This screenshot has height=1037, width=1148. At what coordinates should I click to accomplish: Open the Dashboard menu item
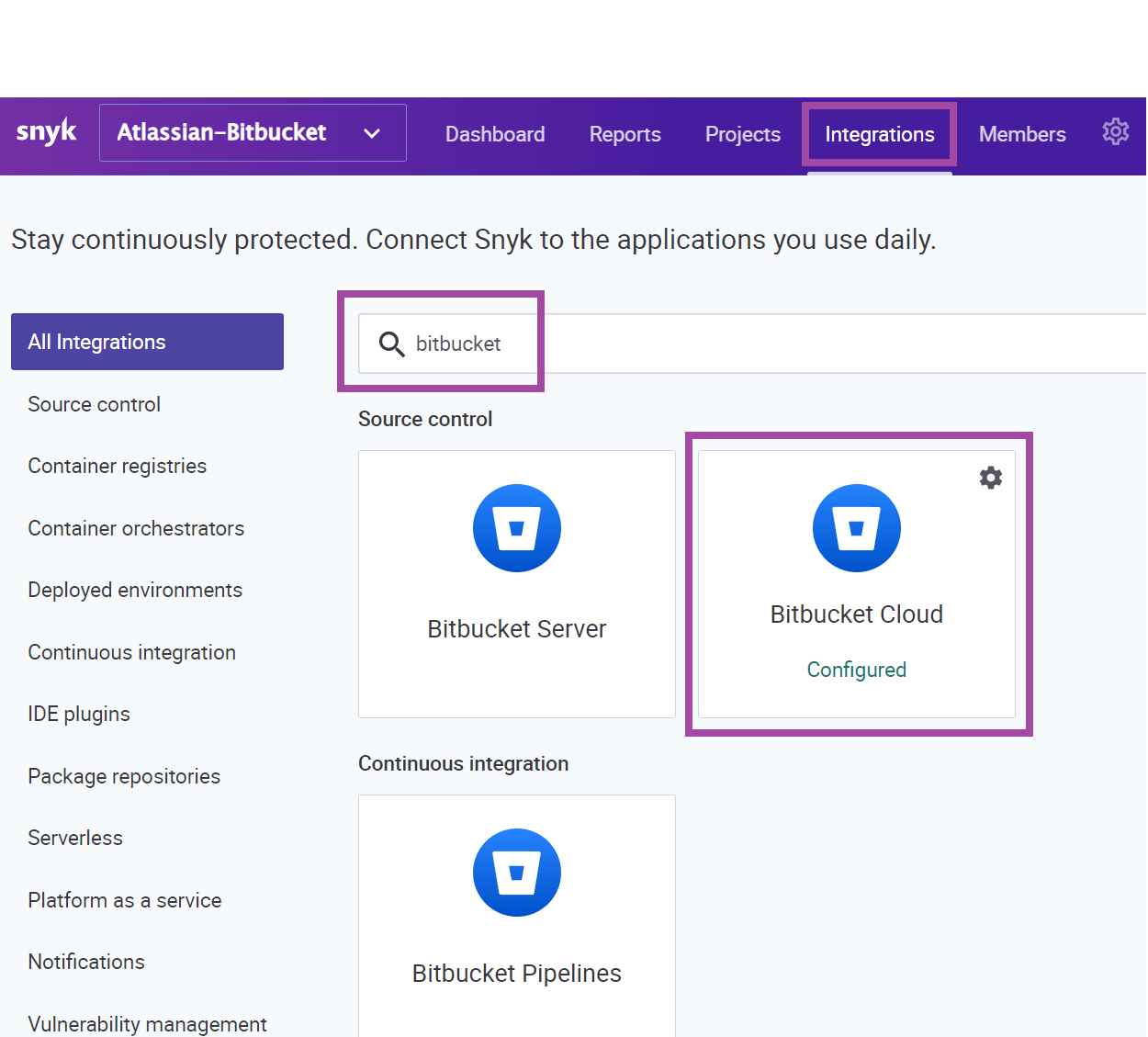494,134
